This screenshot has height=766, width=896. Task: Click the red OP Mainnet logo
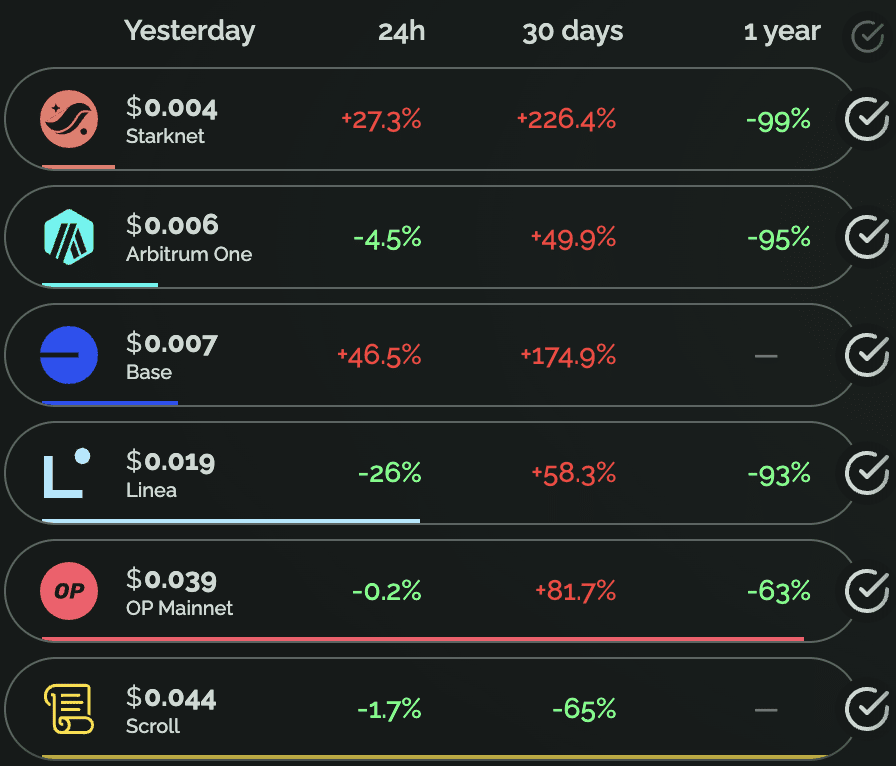coord(69,591)
